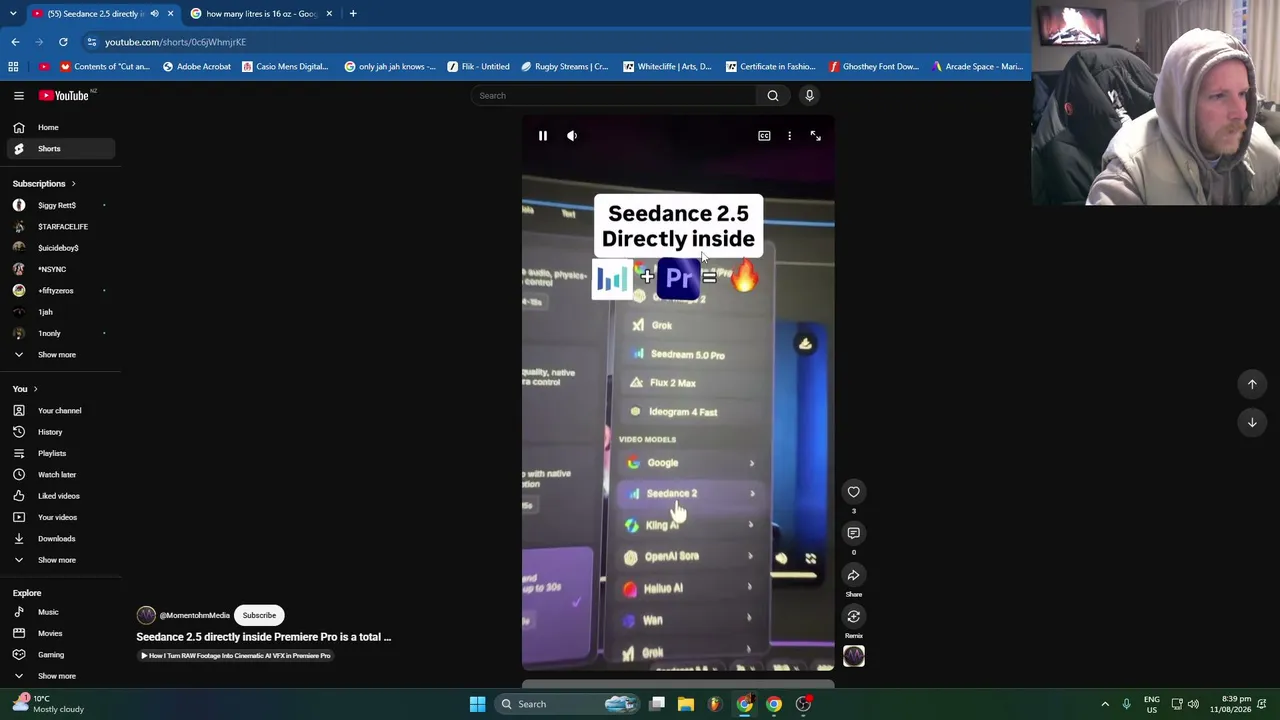
Task: Click the YouTube search magnifier button
Action: [x=773, y=96]
